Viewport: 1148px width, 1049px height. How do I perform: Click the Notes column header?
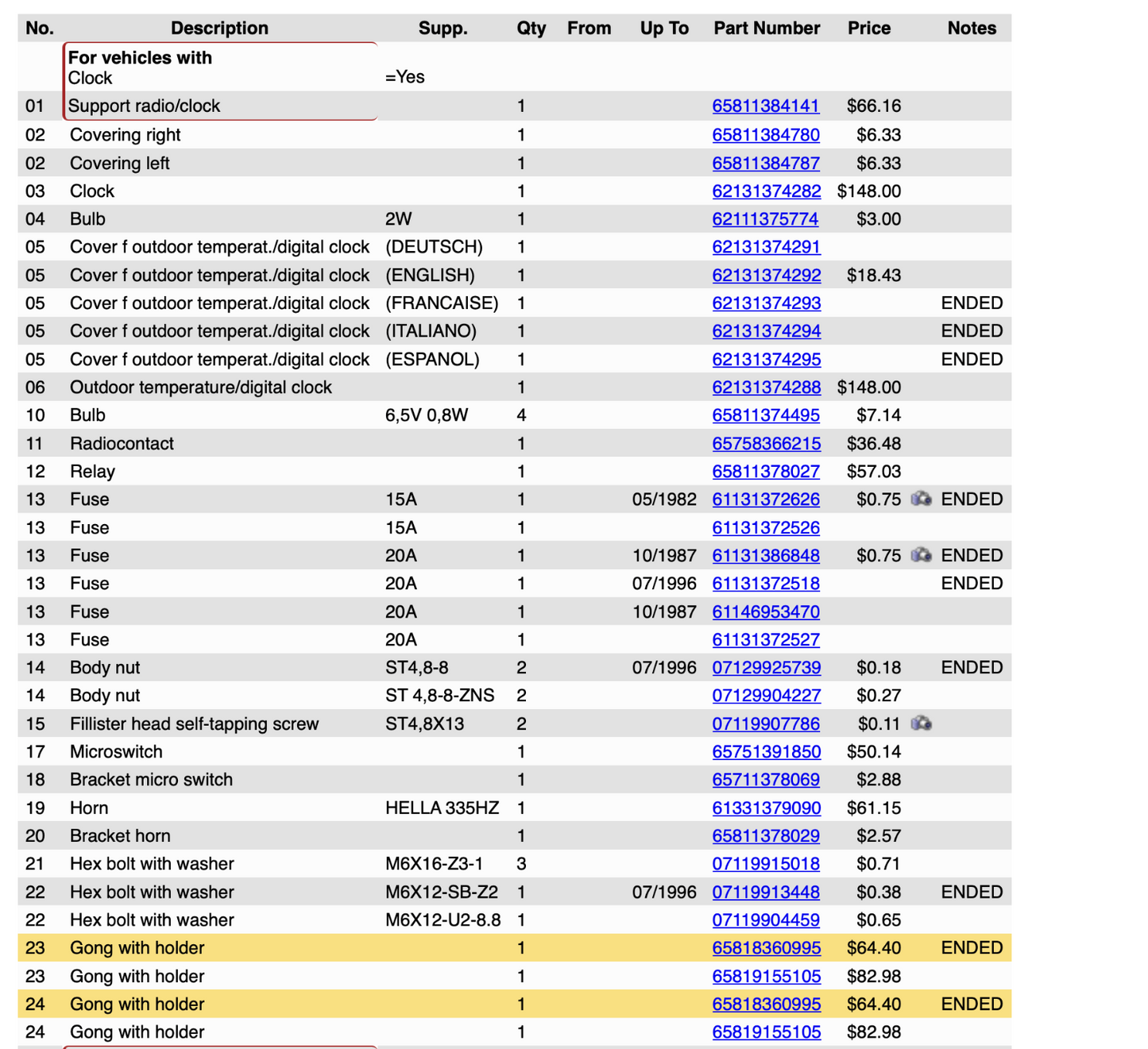pyautogui.click(x=972, y=29)
